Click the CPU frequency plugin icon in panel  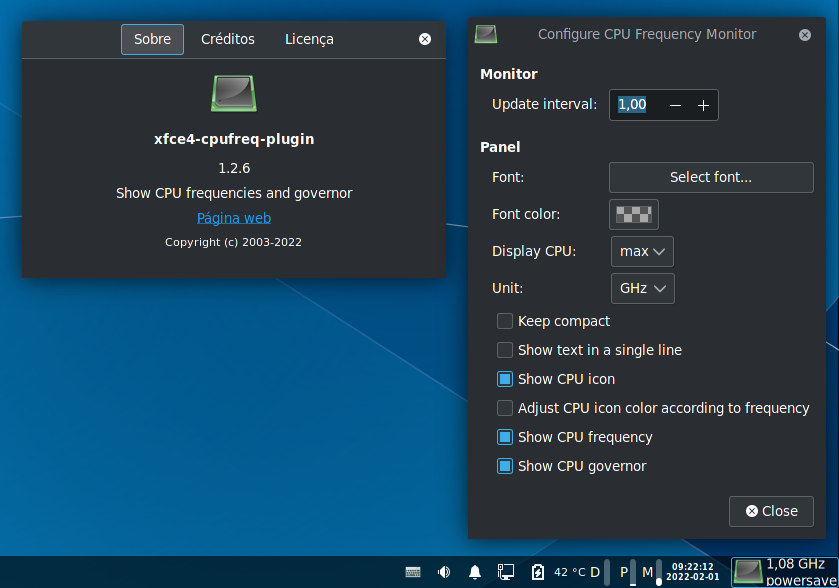coord(748,572)
